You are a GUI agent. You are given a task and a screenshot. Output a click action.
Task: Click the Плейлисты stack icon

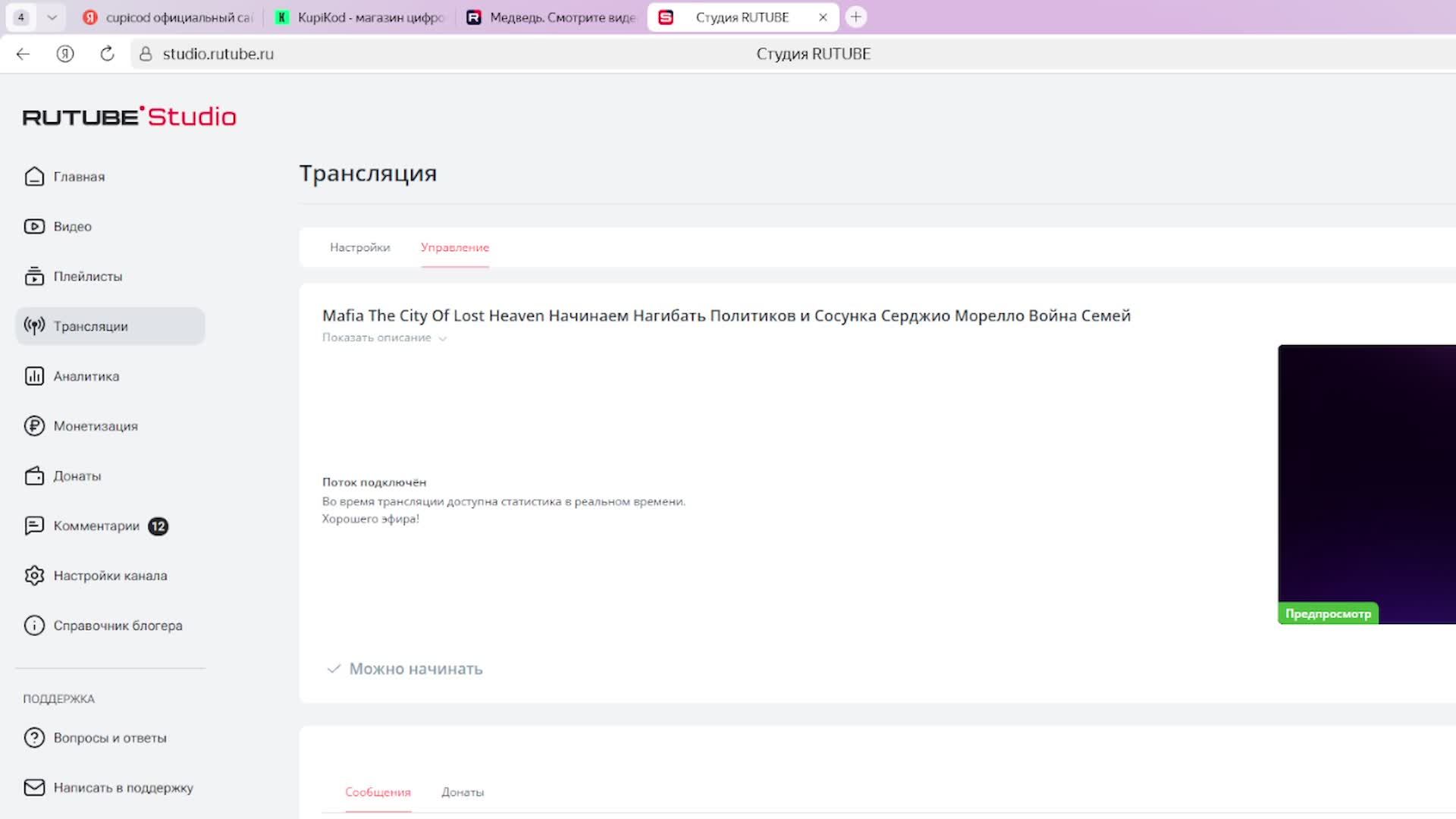(x=34, y=277)
